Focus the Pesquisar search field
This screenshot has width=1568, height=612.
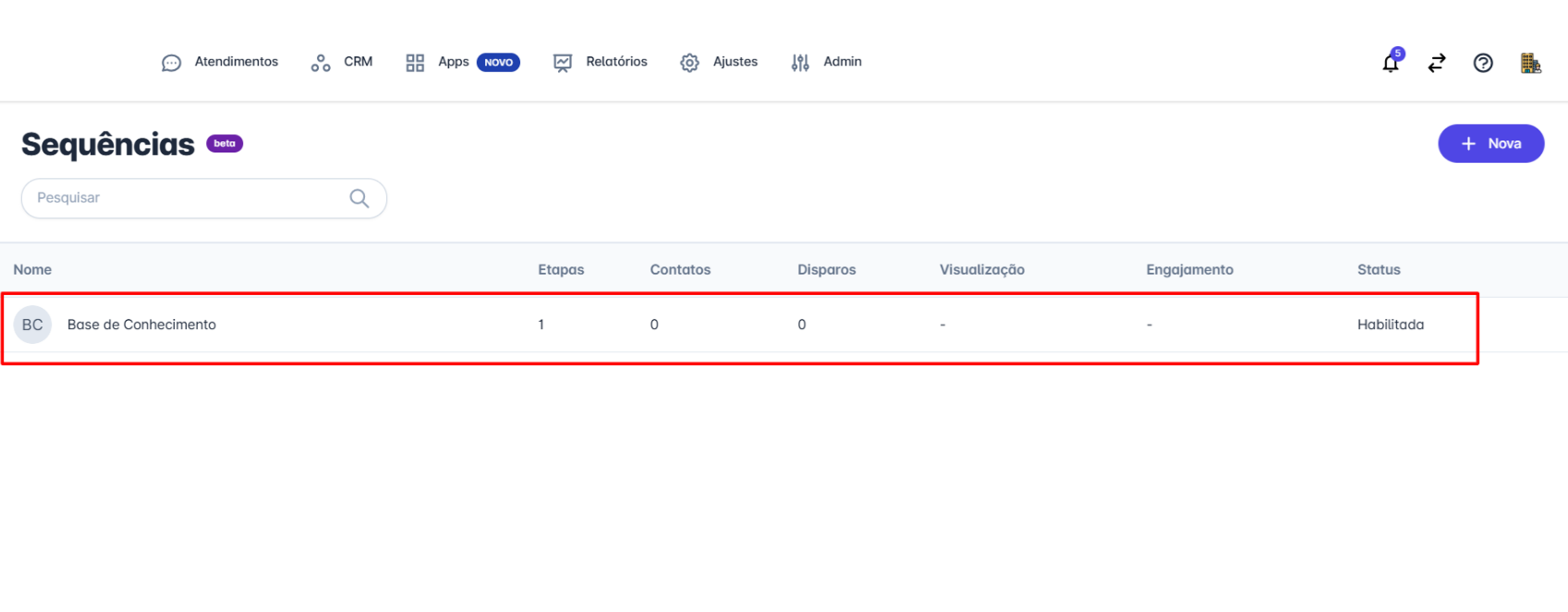[185, 199]
